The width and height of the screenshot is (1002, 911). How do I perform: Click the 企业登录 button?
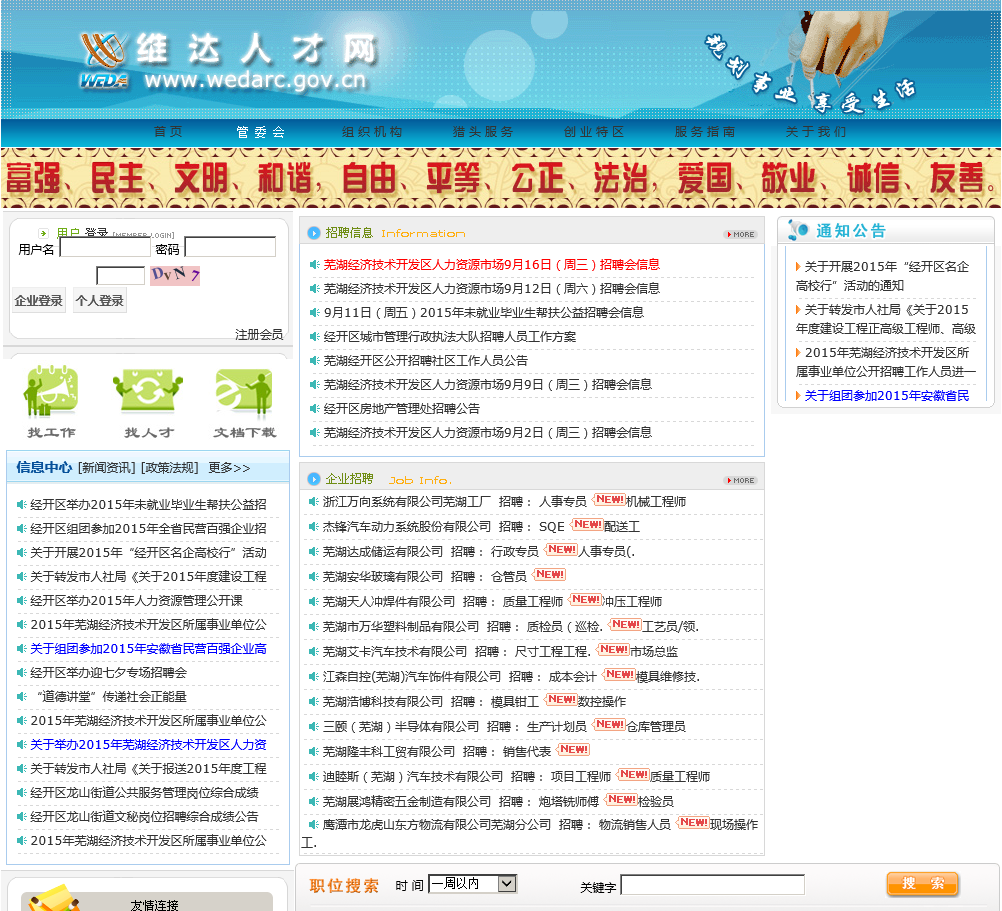pos(39,301)
